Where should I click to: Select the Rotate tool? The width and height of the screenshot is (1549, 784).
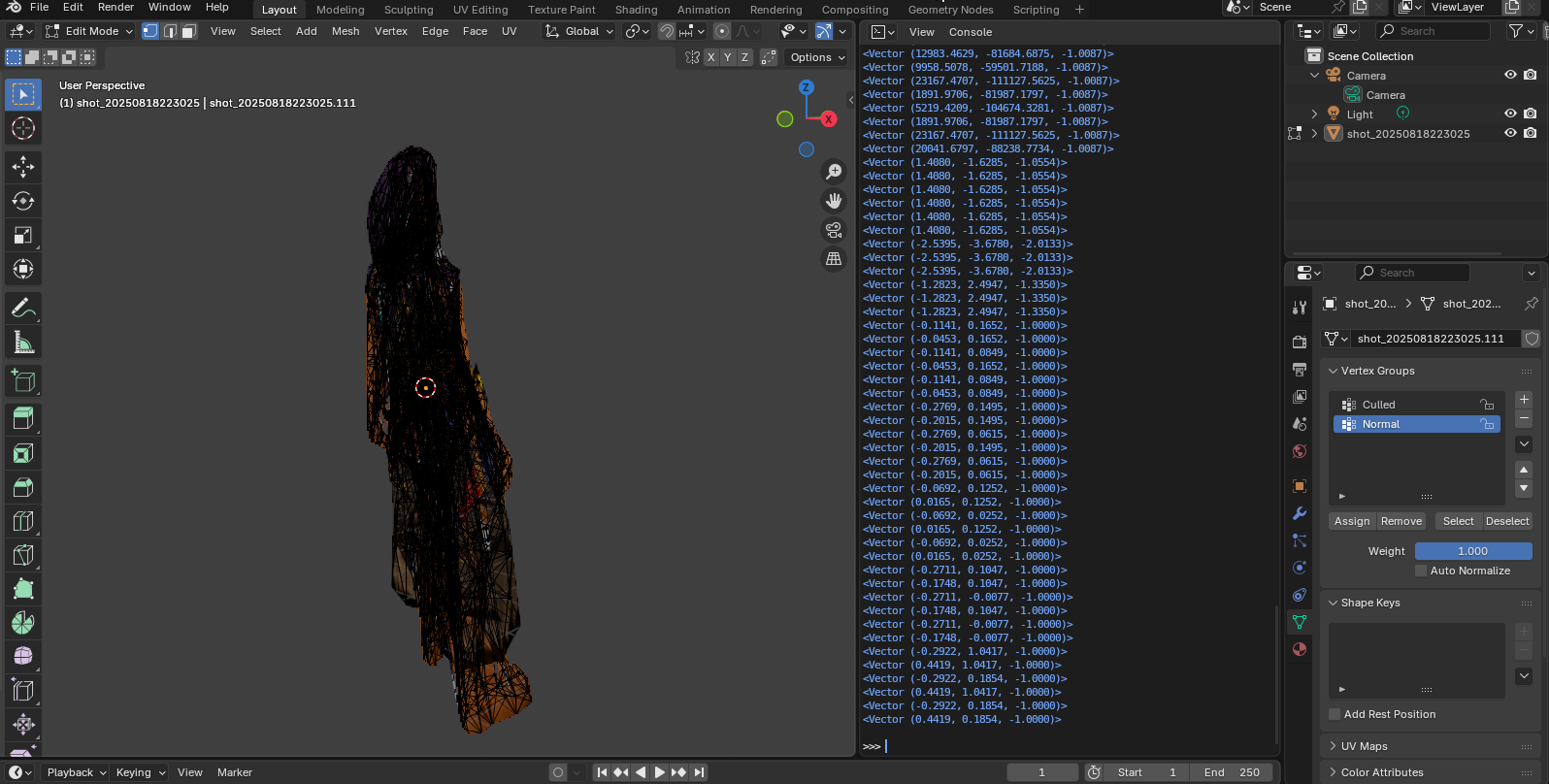(x=23, y=201)
